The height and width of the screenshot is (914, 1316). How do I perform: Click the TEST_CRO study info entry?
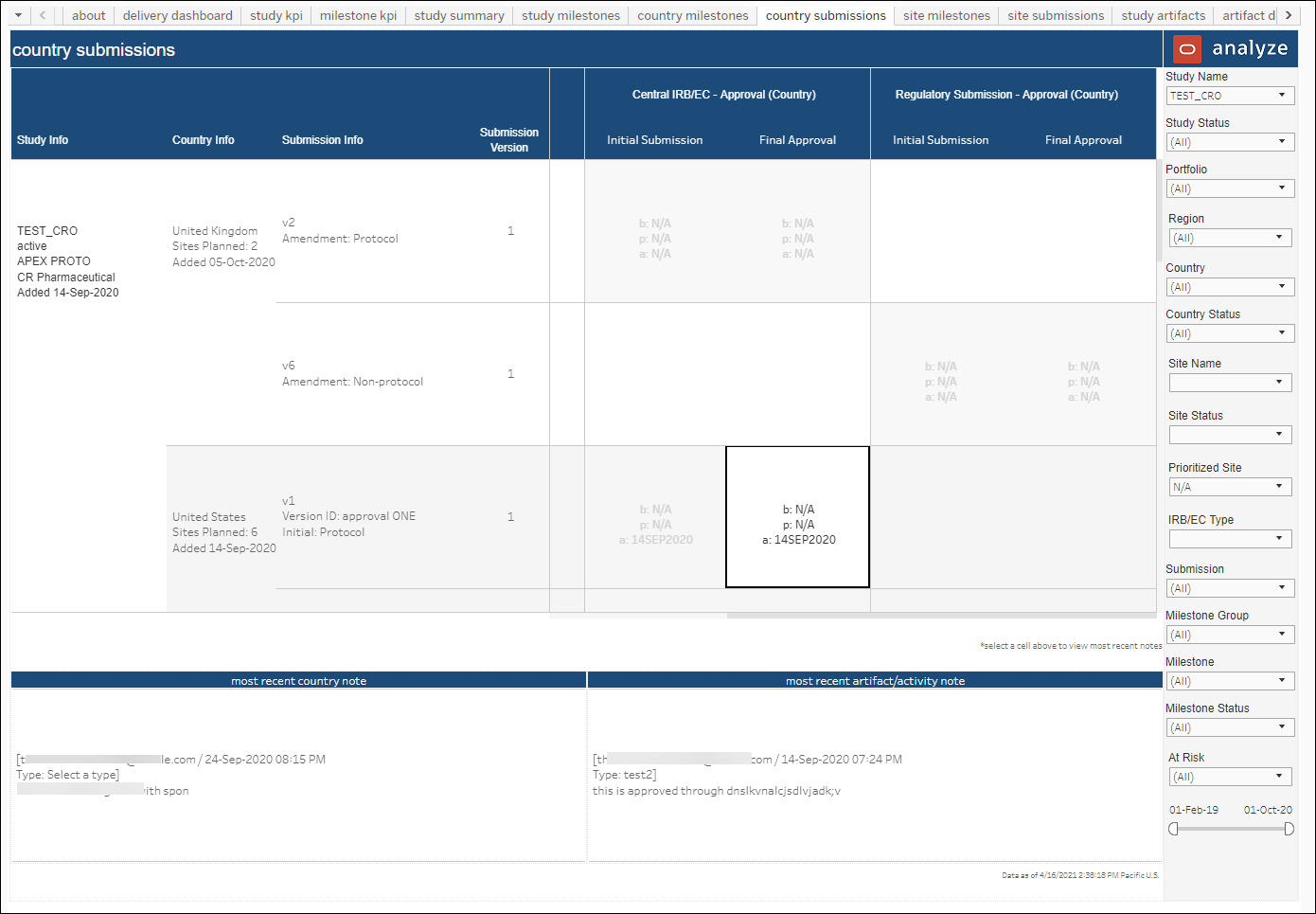(67, 261)
